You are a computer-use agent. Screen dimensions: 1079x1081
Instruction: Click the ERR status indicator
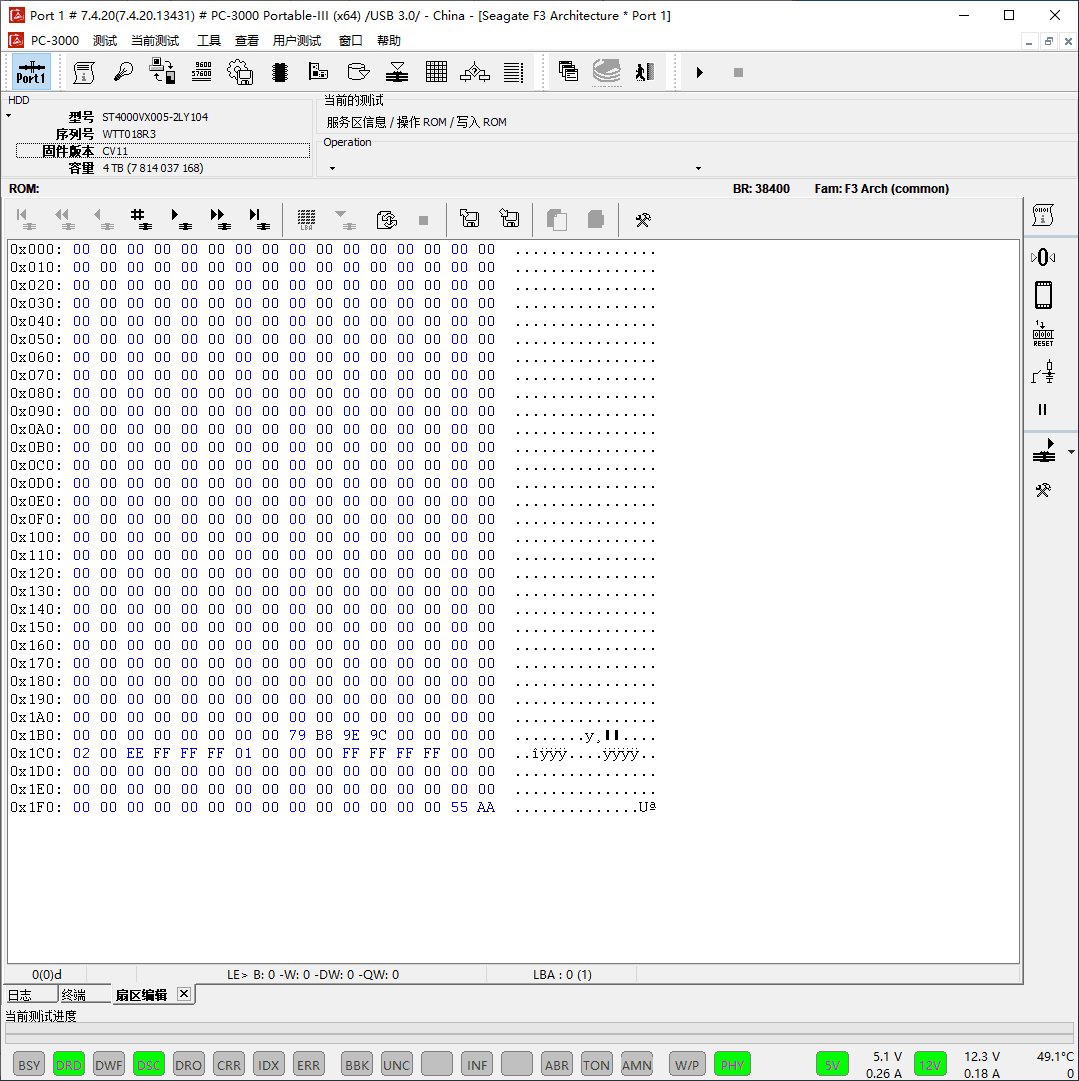(x=308, y=1065)
